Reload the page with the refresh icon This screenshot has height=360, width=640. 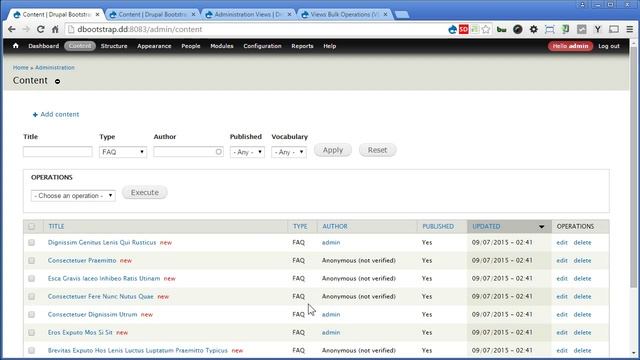click(x=40, y=29)
